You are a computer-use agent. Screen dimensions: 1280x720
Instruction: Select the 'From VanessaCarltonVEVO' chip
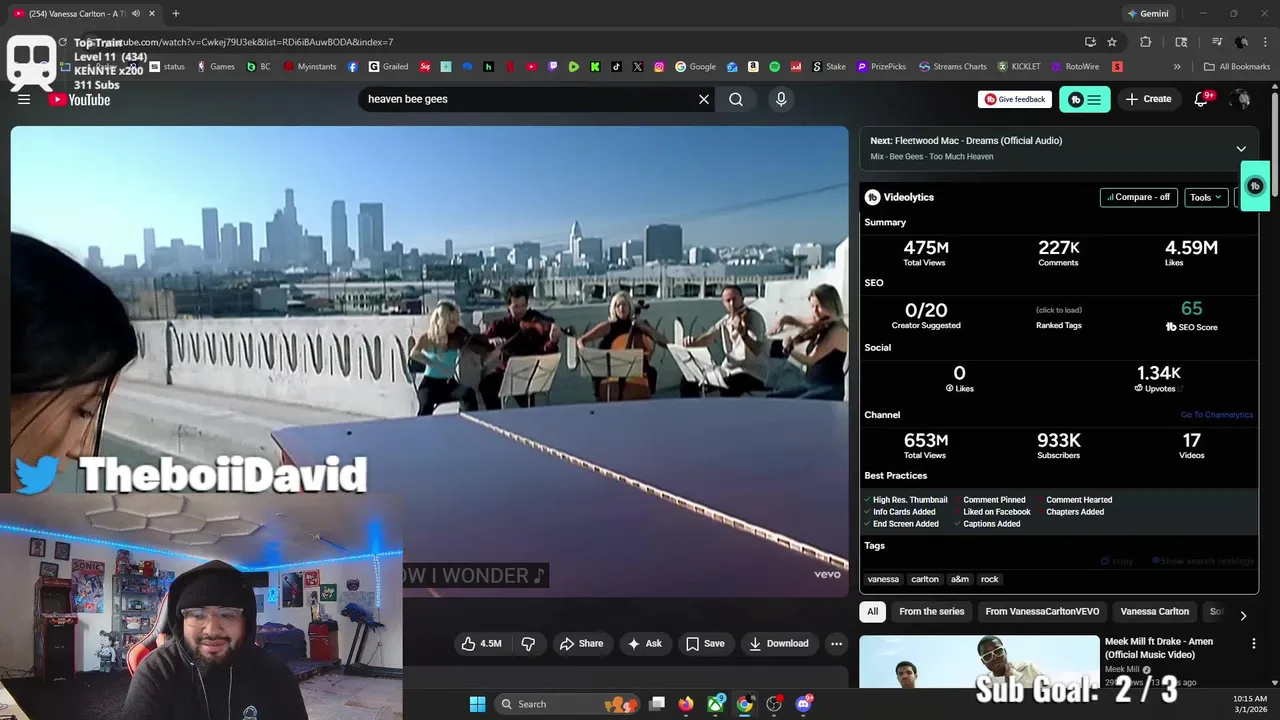[x=1042, y=612]
